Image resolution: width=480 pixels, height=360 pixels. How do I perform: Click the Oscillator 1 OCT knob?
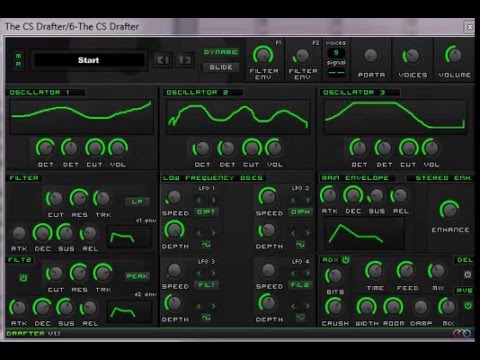tap(45, 148)
